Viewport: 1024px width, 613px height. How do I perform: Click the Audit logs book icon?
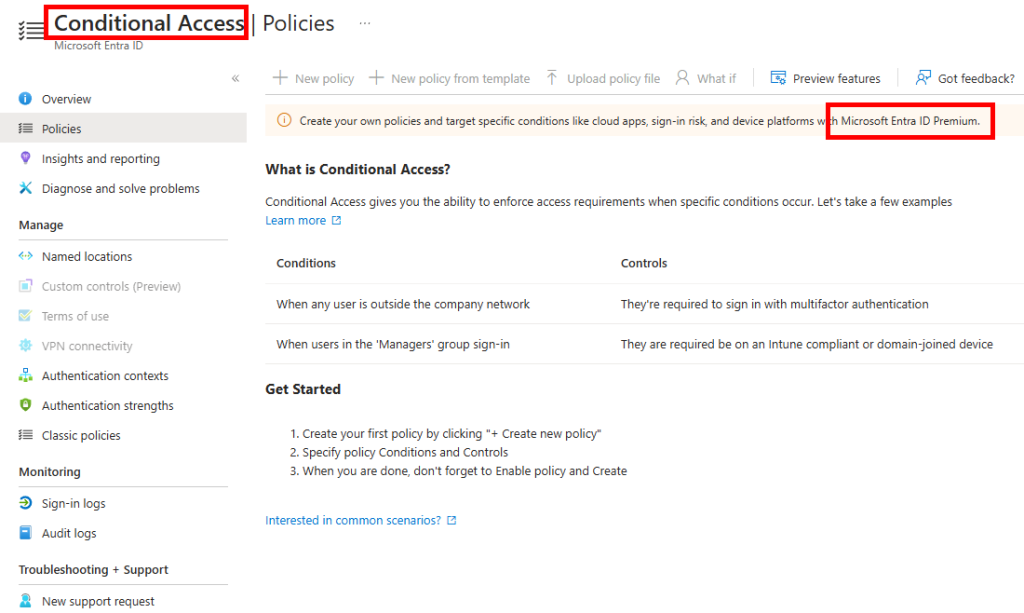click(25, 533)
